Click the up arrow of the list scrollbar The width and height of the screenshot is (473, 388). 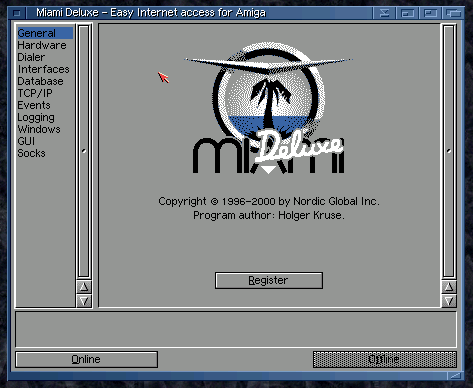coord(84,287)
